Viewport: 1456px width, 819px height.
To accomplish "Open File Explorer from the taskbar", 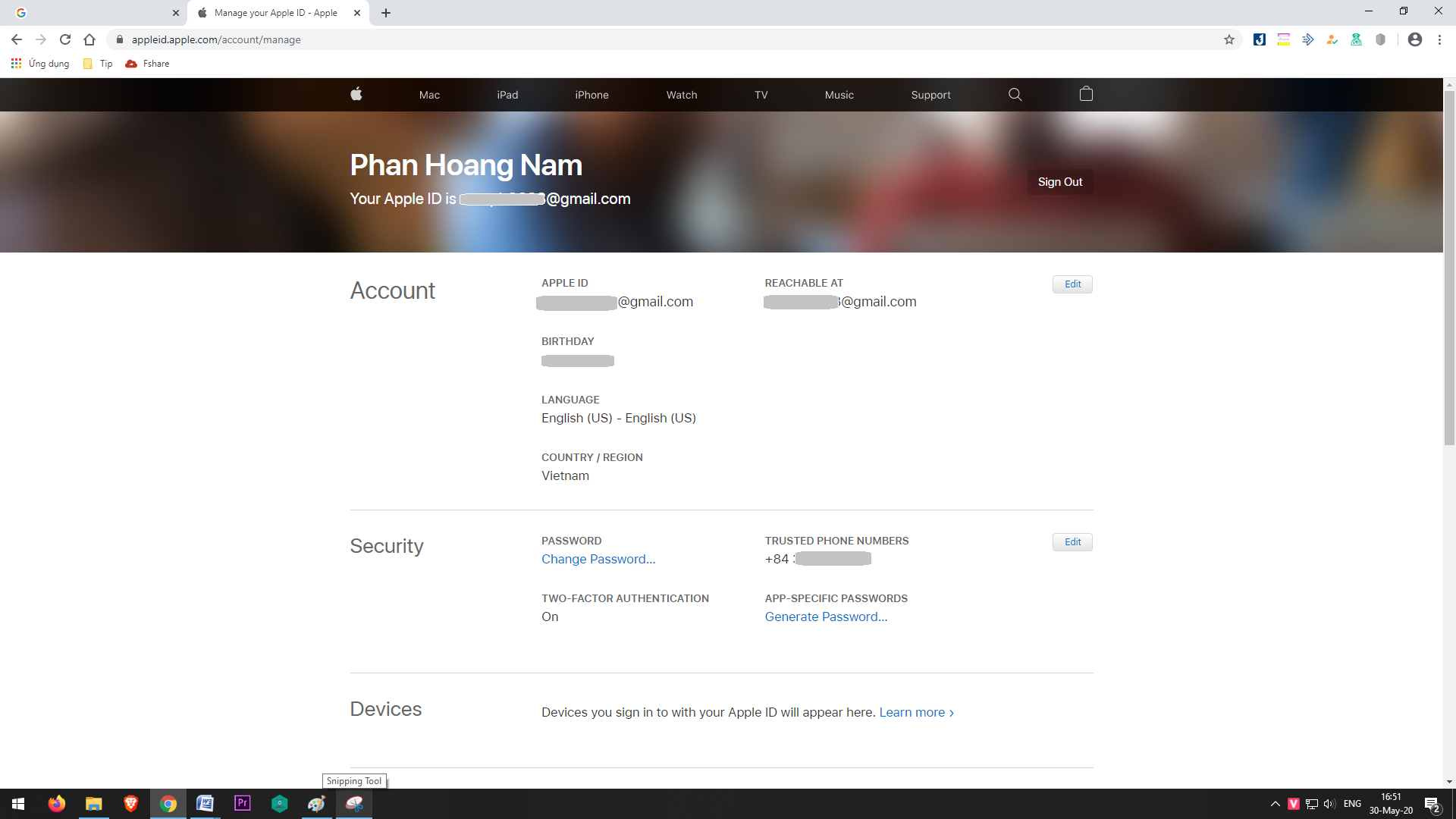I will (94, 804).
